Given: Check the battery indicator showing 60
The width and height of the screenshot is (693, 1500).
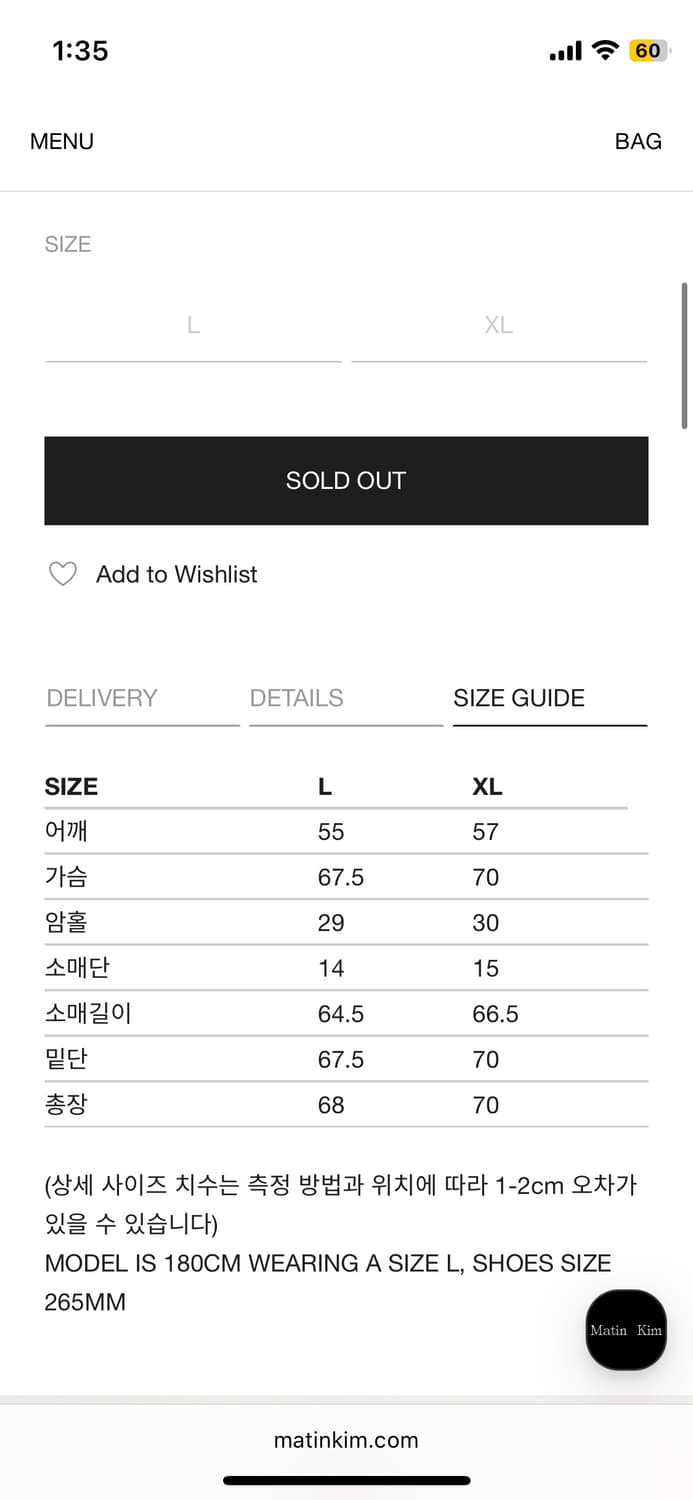Looking at the screenshot, I should click(647, 50).
